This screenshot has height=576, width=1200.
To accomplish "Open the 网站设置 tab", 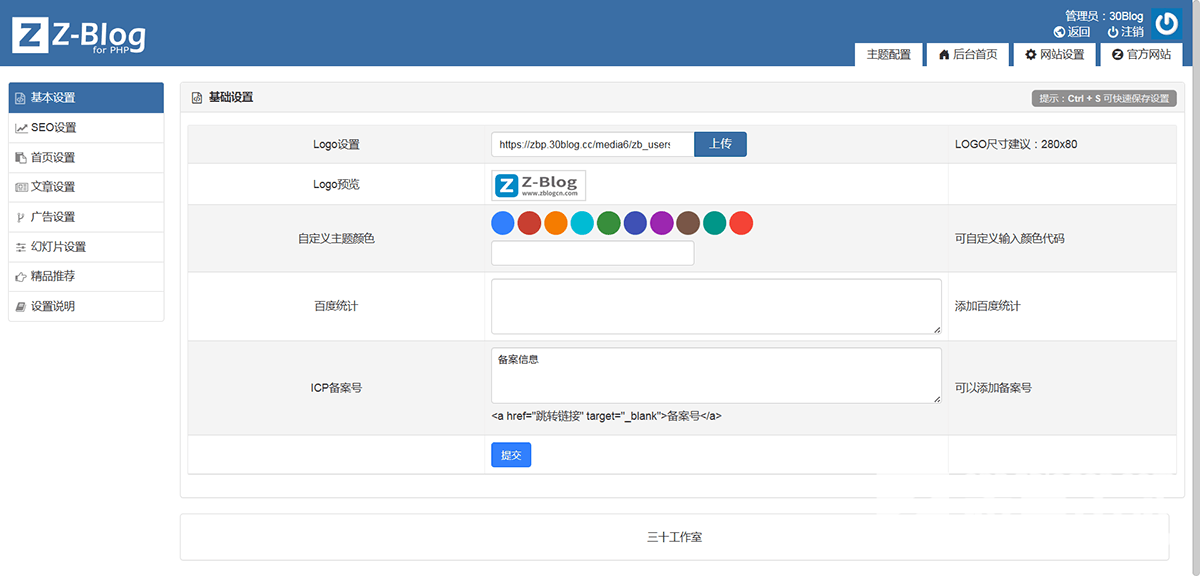I will (x=1054, y=55).
